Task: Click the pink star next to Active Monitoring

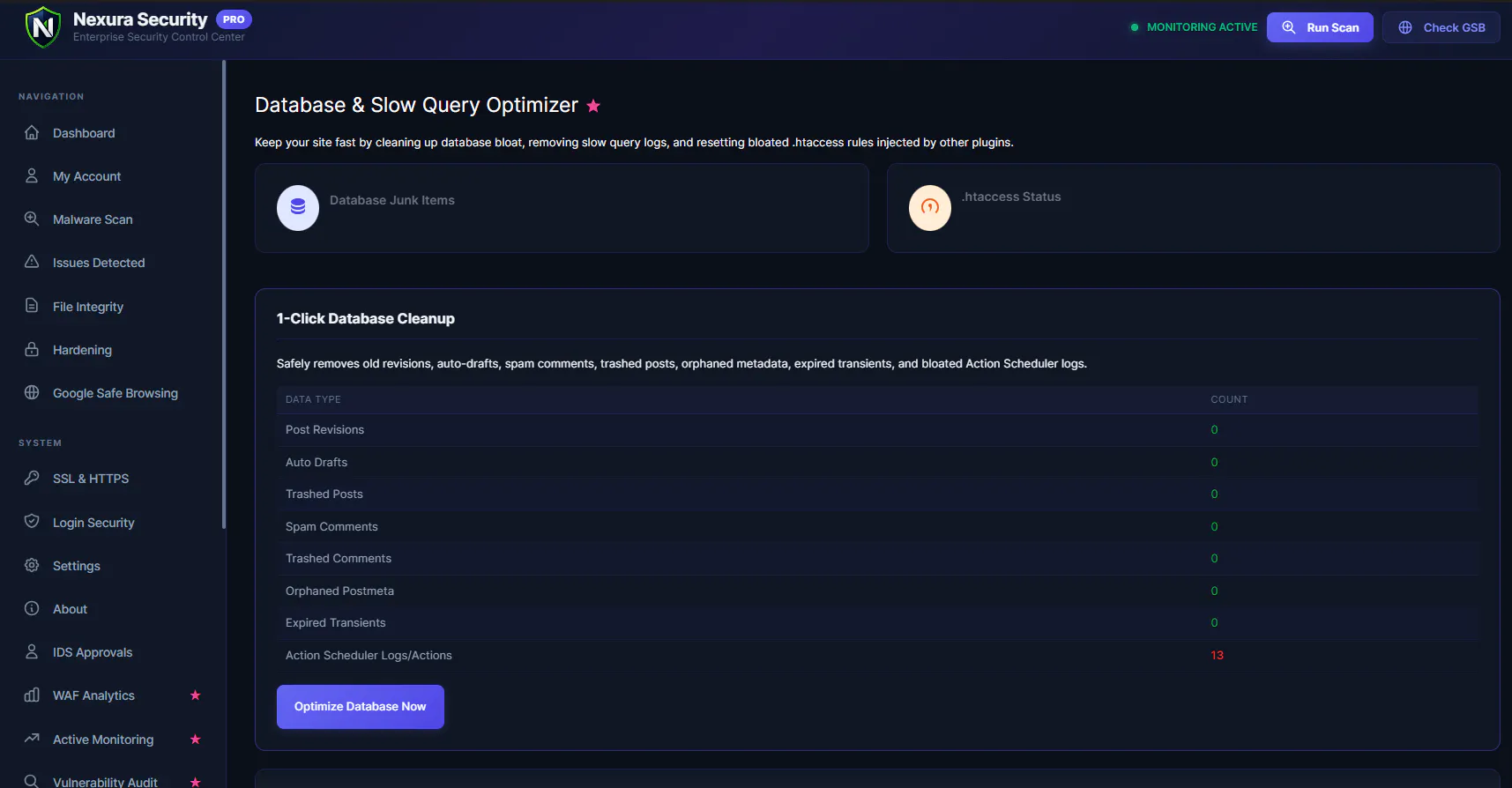Action: tap(196, 740)
